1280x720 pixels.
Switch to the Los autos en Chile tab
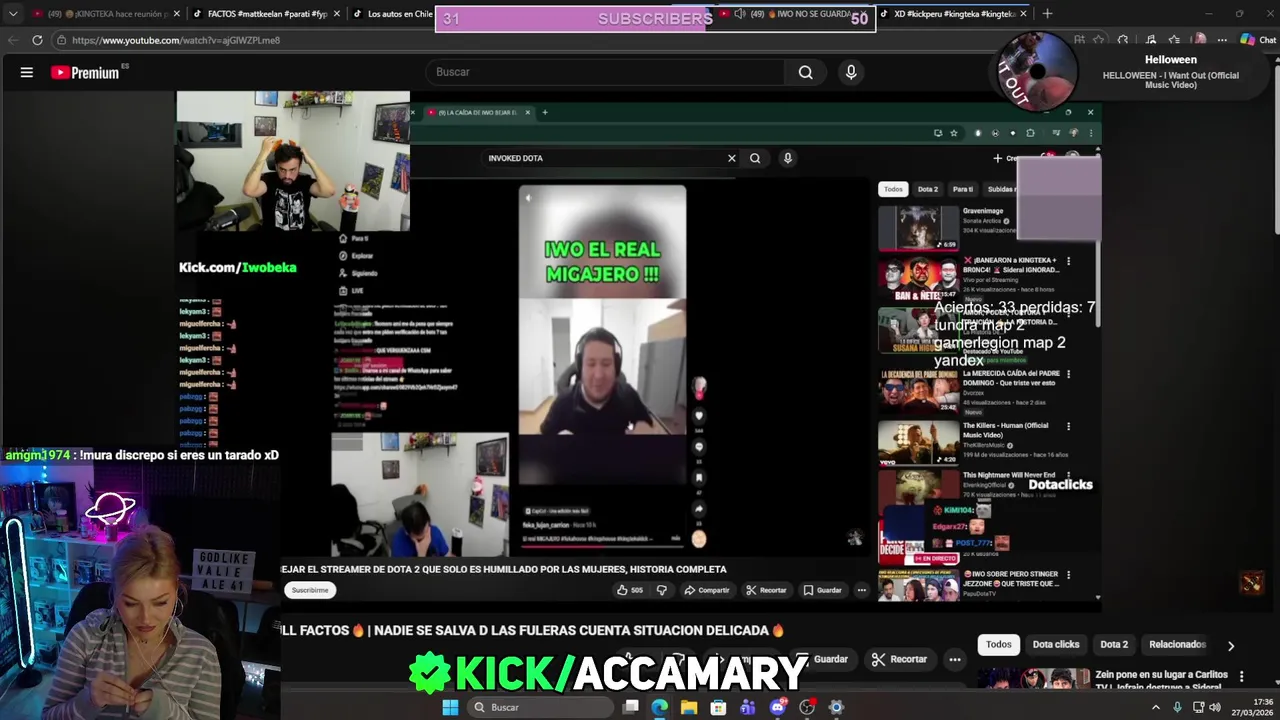(x=394, y=14)
